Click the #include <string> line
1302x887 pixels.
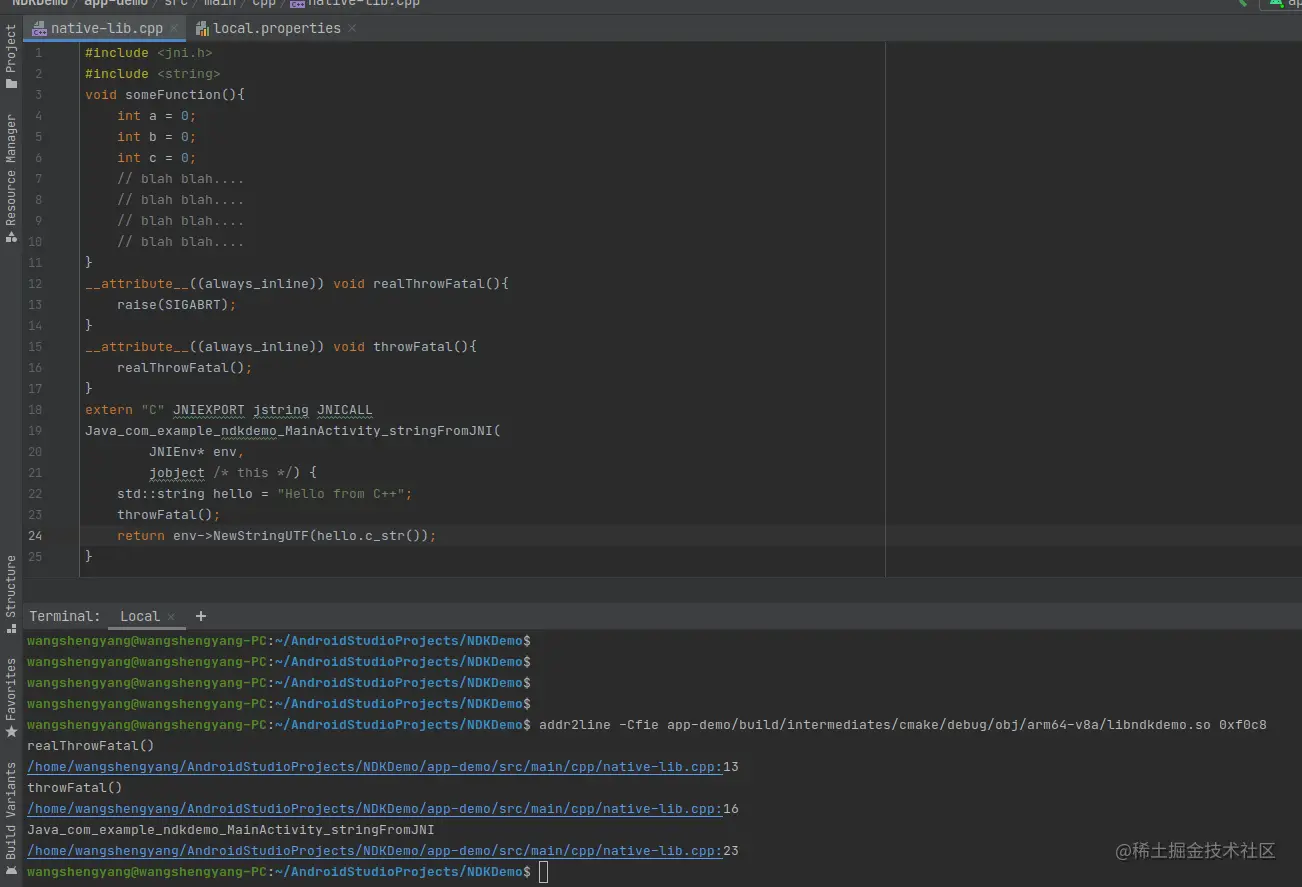pyautogui.click(x=152, y=74)
